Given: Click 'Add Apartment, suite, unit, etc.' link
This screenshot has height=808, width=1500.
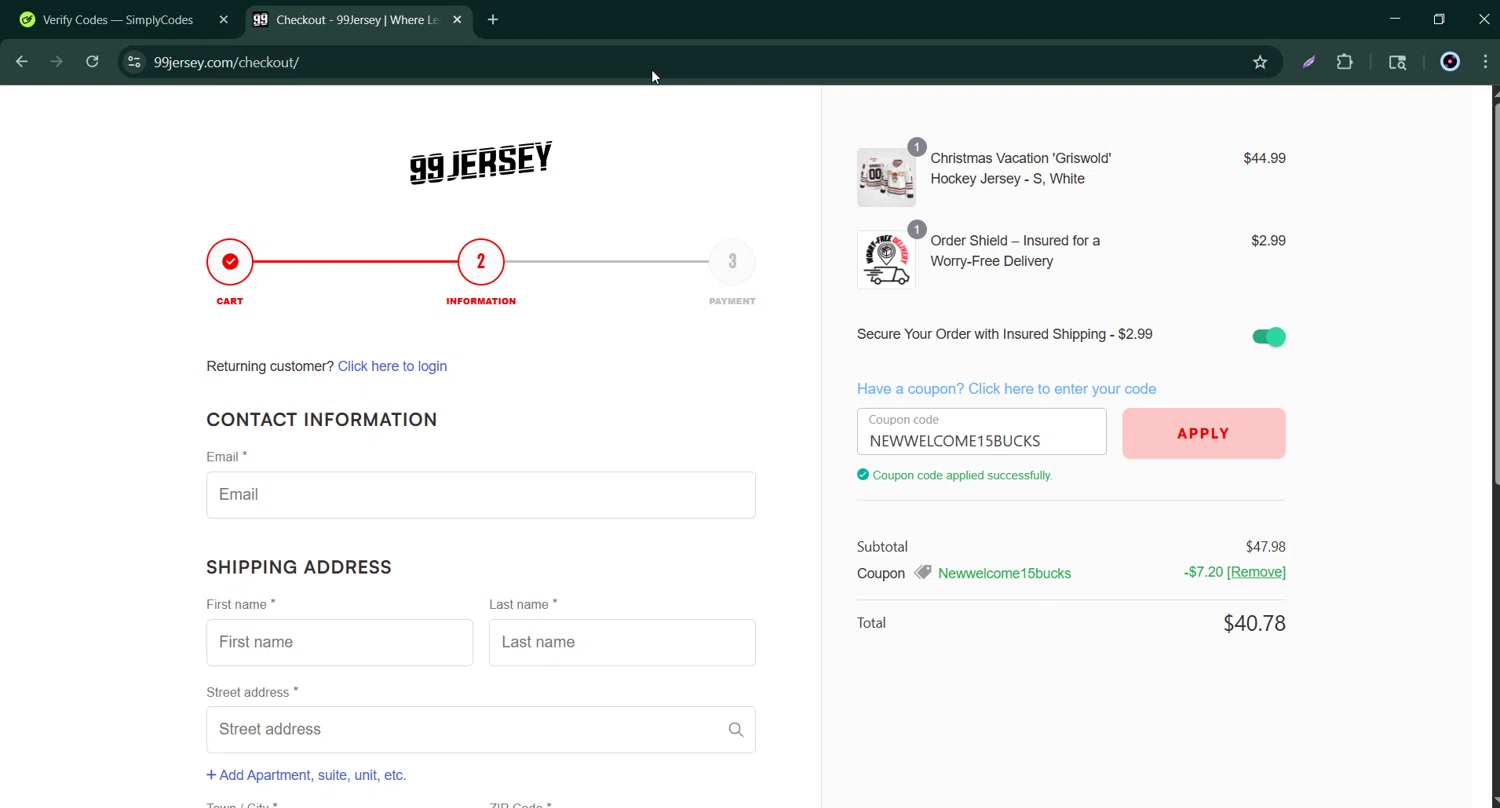Looking at the screenshot, I should [x=306, y=775].
